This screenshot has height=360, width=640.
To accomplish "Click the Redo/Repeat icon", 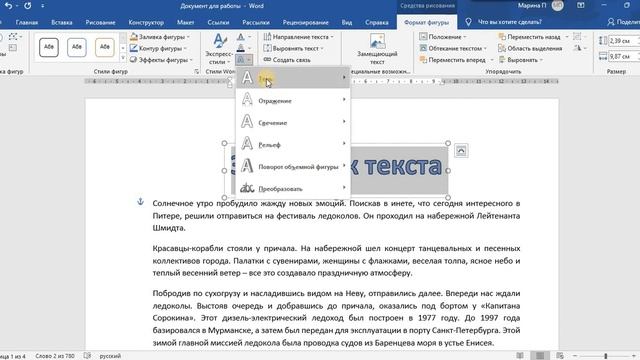I will pos(27,6).
